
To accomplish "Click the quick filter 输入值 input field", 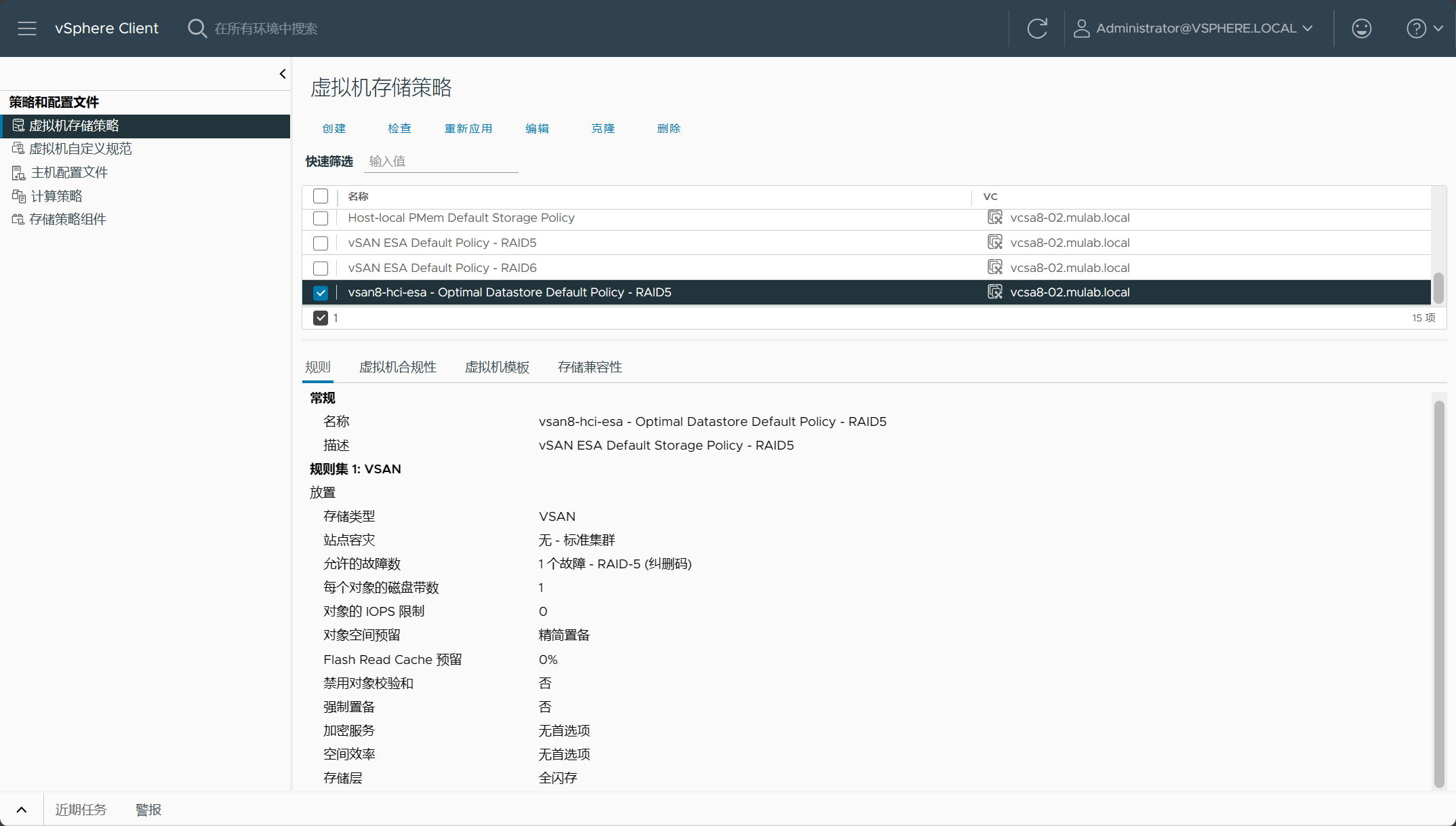I will 441,161.
